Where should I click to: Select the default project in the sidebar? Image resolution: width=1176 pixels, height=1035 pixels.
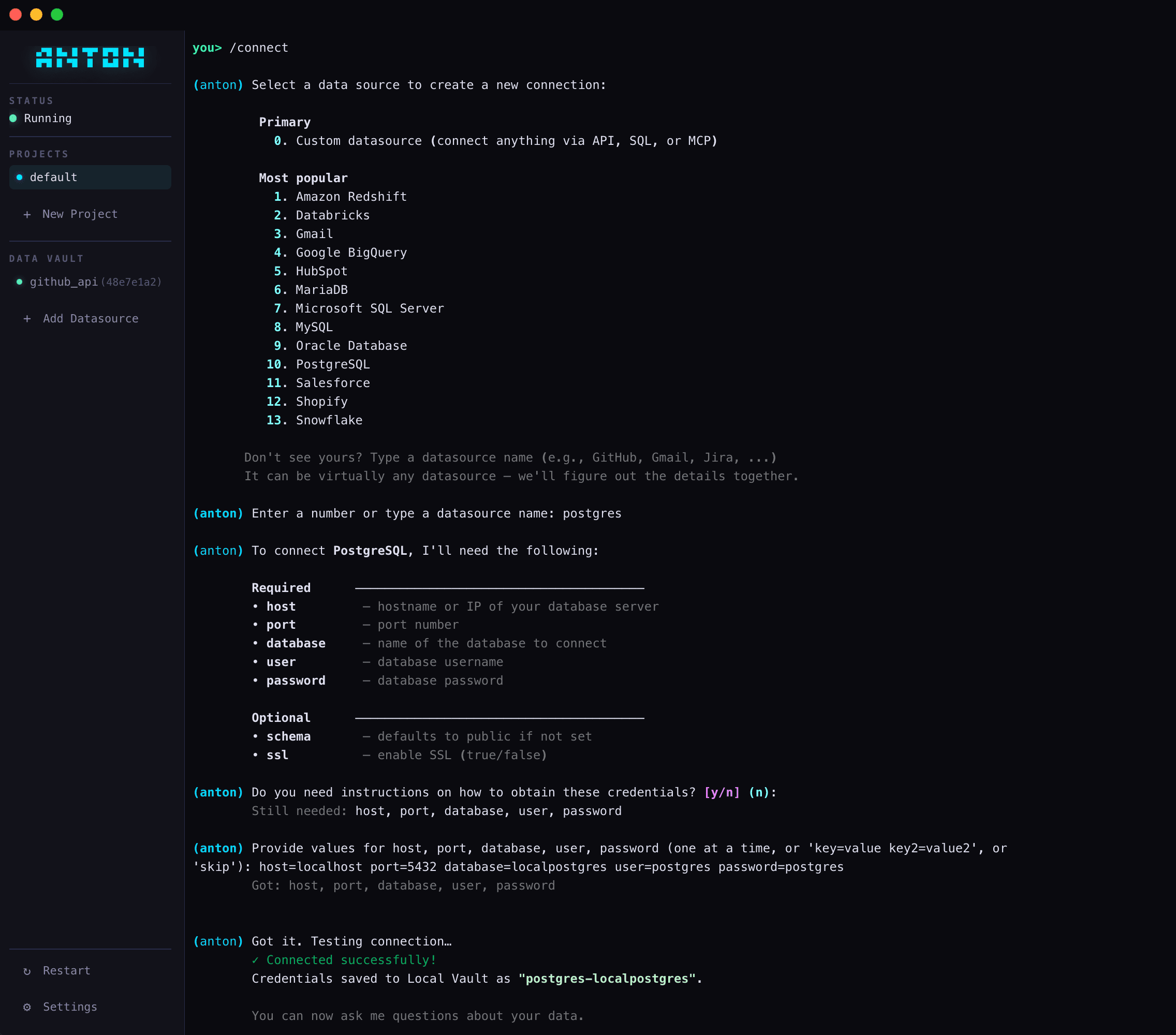tap(90, 177)
